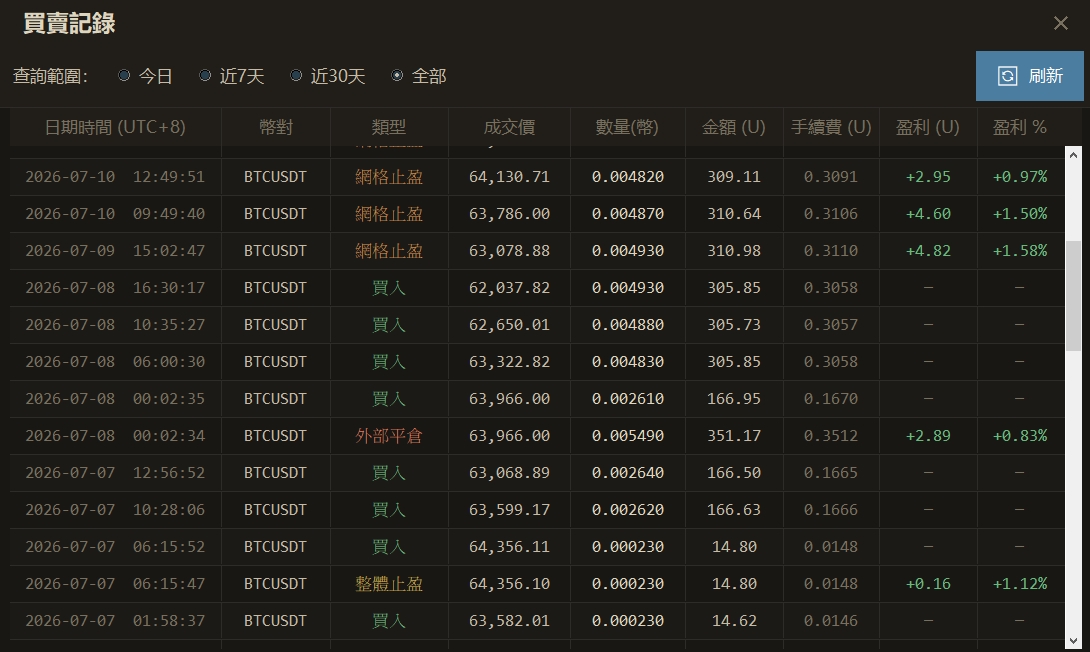Click the 日期時間 (UTC+8) column header
Viewport: 1090px width, 652px height.
(115, 127)
